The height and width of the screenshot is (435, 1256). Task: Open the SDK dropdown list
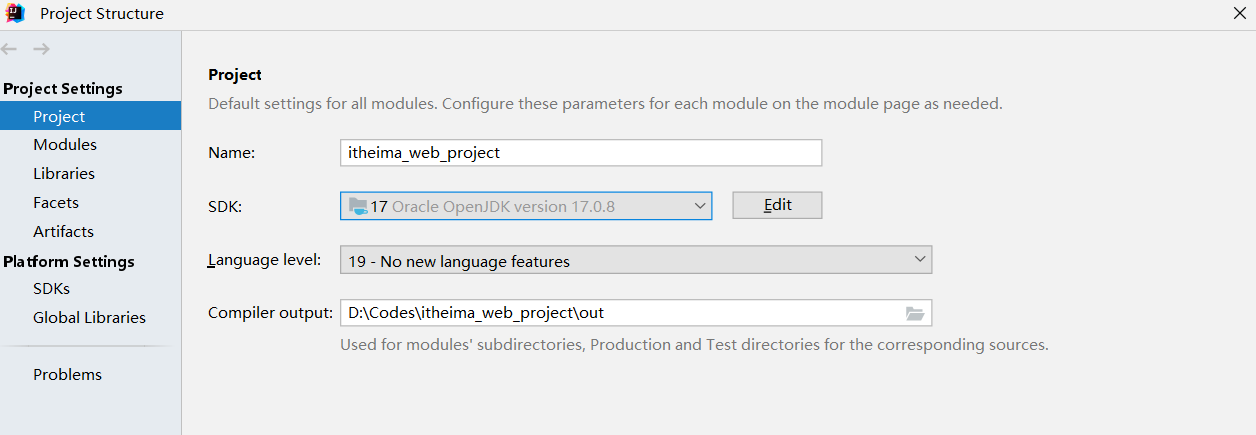pyautogui.click(x=700, y=206)
